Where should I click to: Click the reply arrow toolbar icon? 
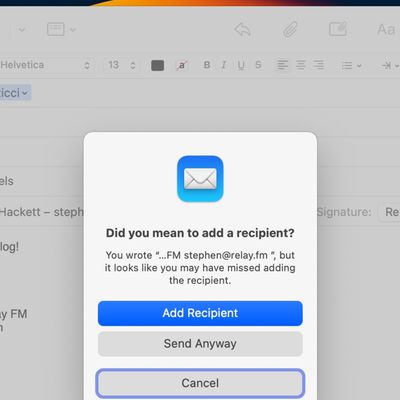pyautogui.click(x=243, y=29)
